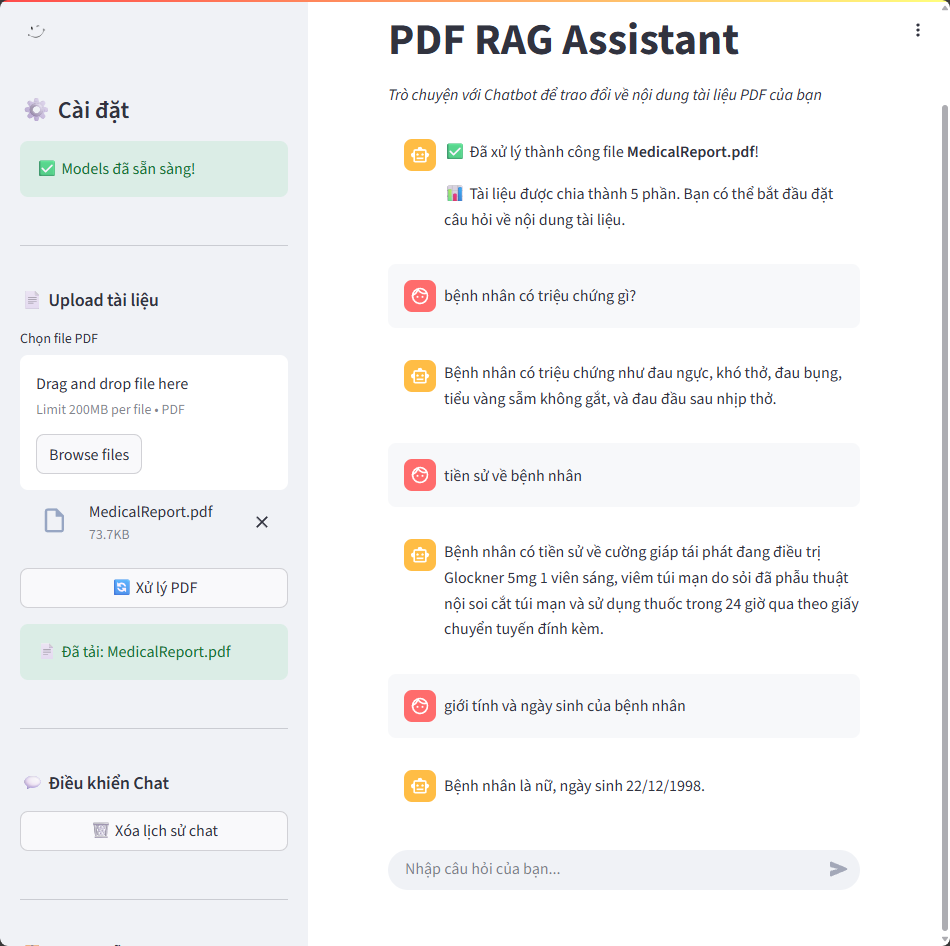This screenshot has width=950, height=946.
Task: Click the document icon beside MedicalReport.pdf
Action: coord(54,520)
